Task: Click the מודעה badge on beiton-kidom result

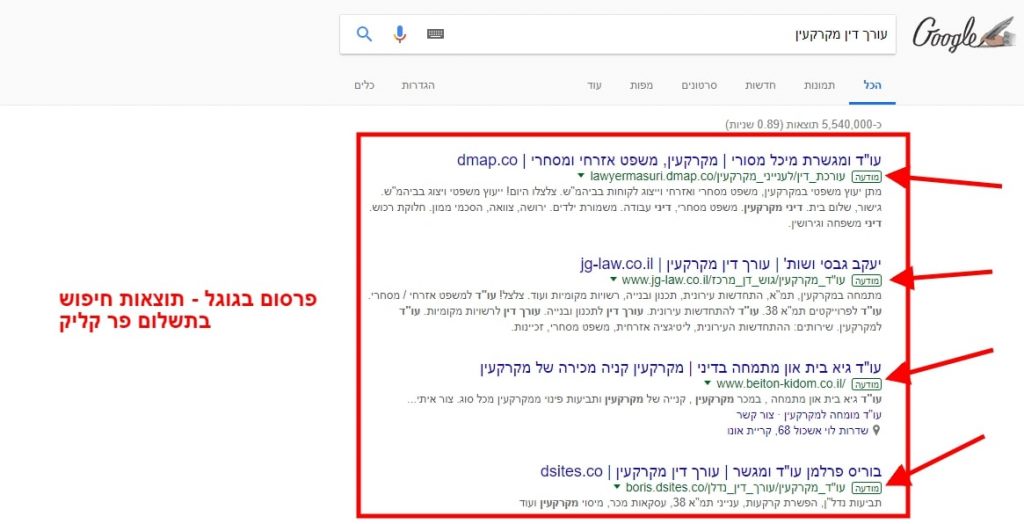Action: 867,385
